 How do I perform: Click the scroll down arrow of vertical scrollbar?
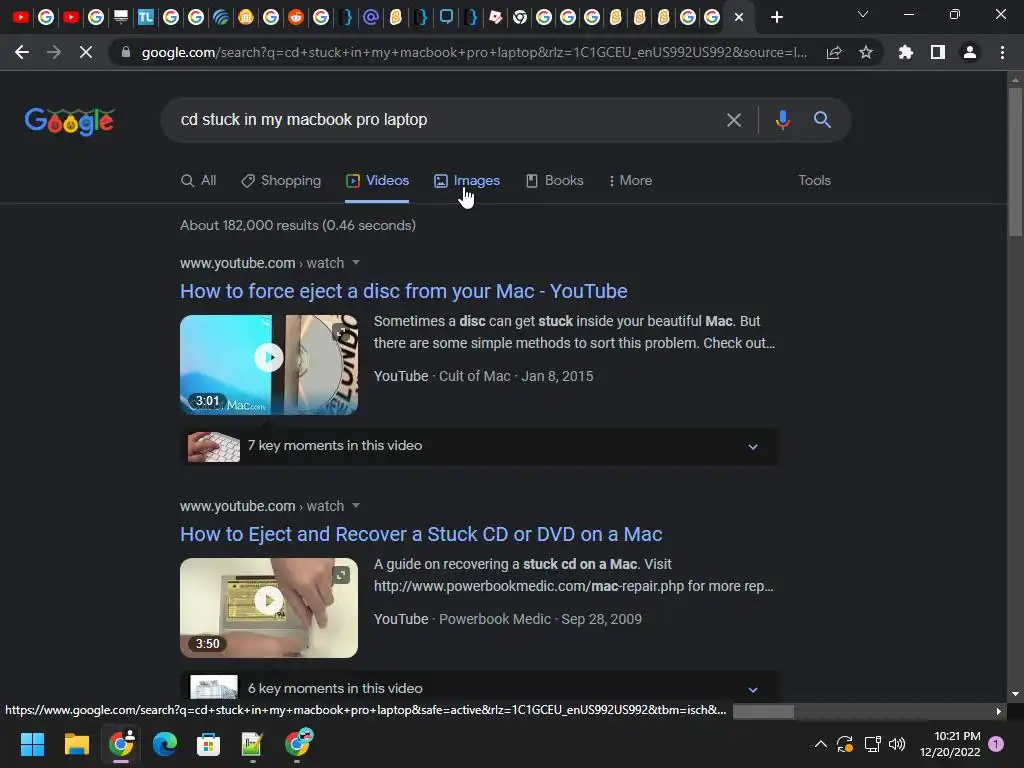click(1015, 694)
